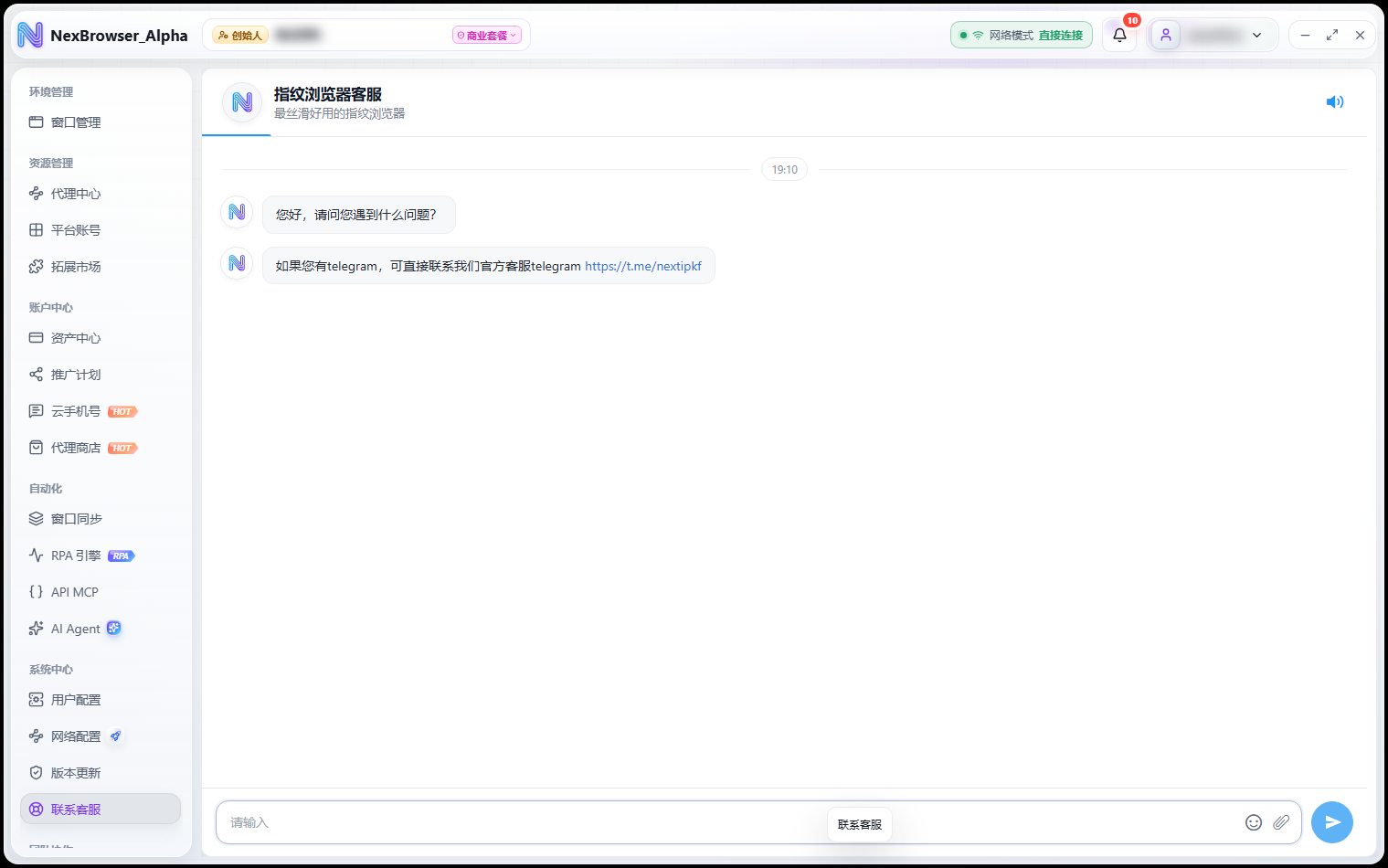Viewport: 1388px width, 868px height.
Task: Click the avatar beside the telegram message
Action: click(237, 263)
